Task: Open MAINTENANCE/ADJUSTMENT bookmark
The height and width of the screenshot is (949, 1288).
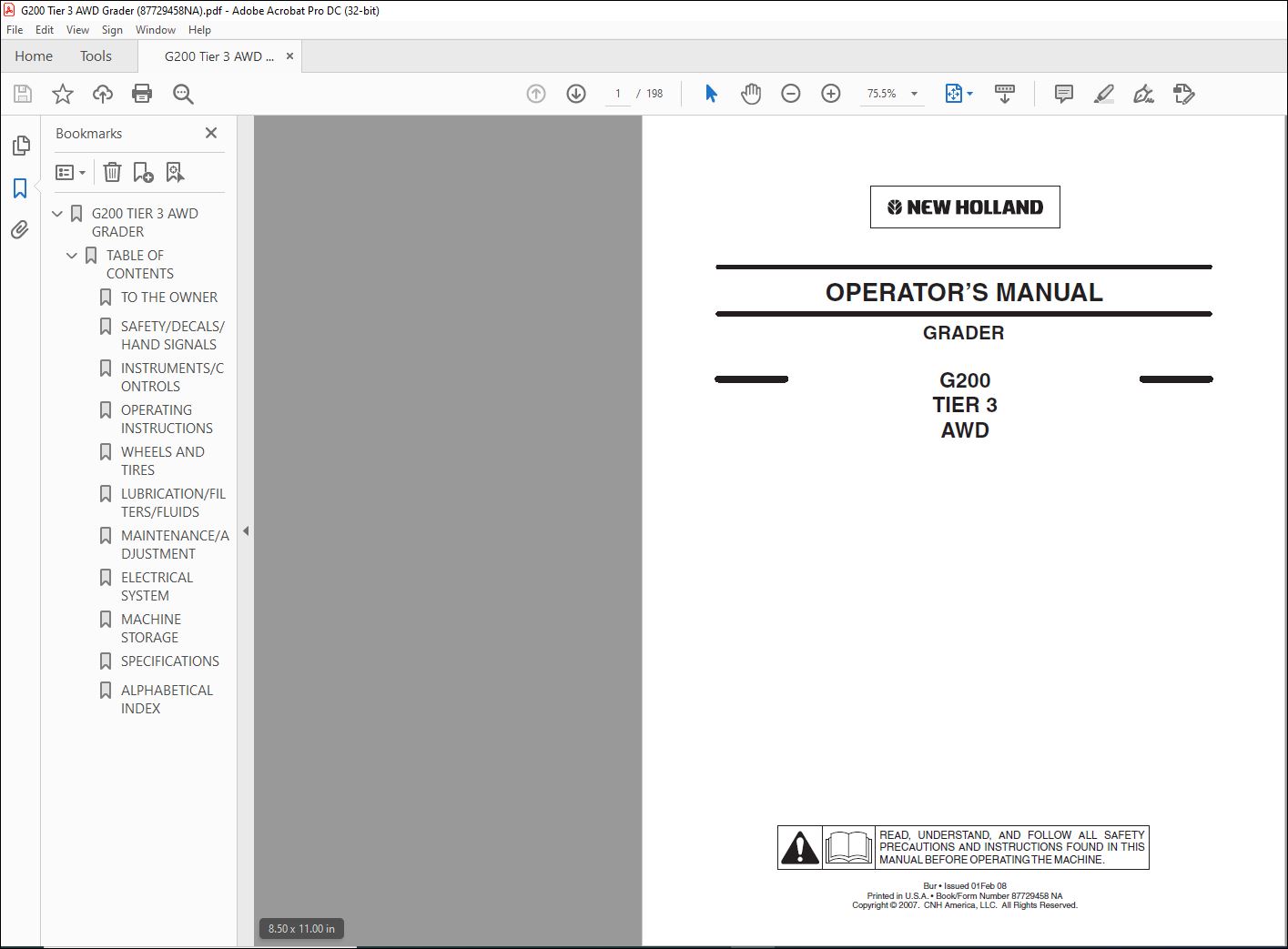Action: click(175, 545)
